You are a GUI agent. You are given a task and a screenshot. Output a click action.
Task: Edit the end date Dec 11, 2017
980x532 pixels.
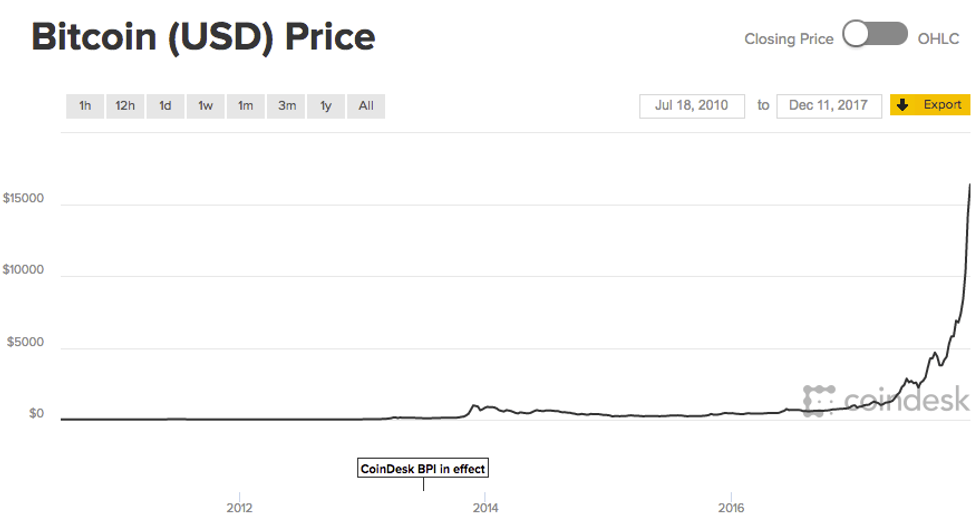tap(829, 105)
